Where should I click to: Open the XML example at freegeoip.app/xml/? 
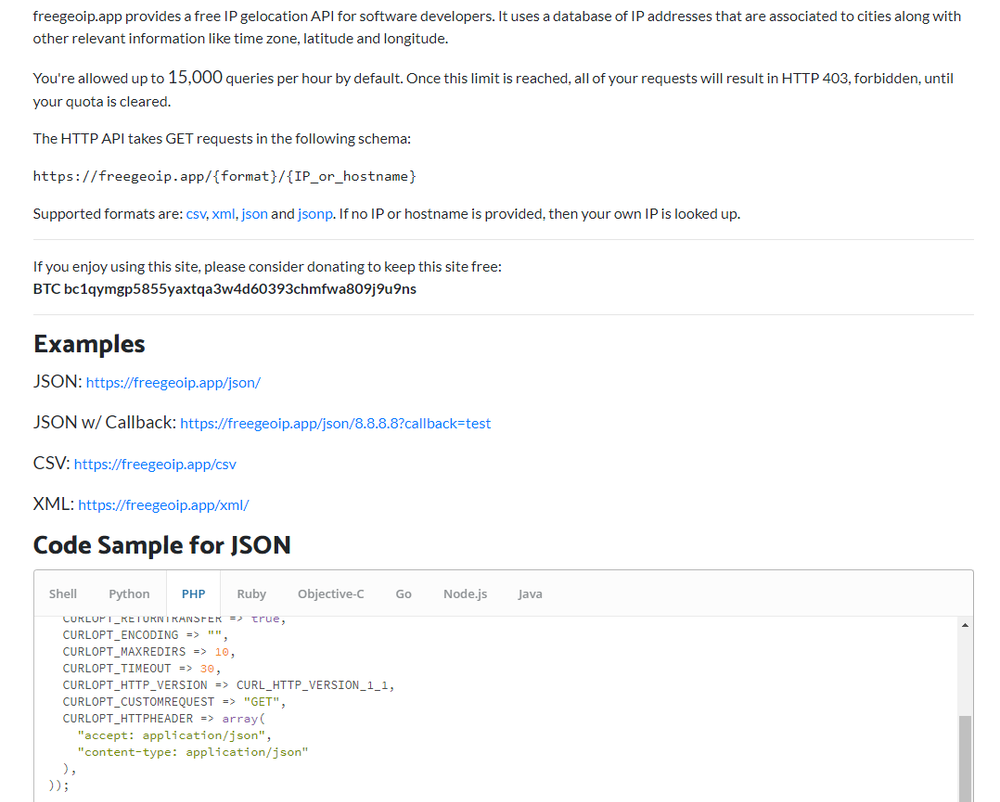[x=163, y=504]
